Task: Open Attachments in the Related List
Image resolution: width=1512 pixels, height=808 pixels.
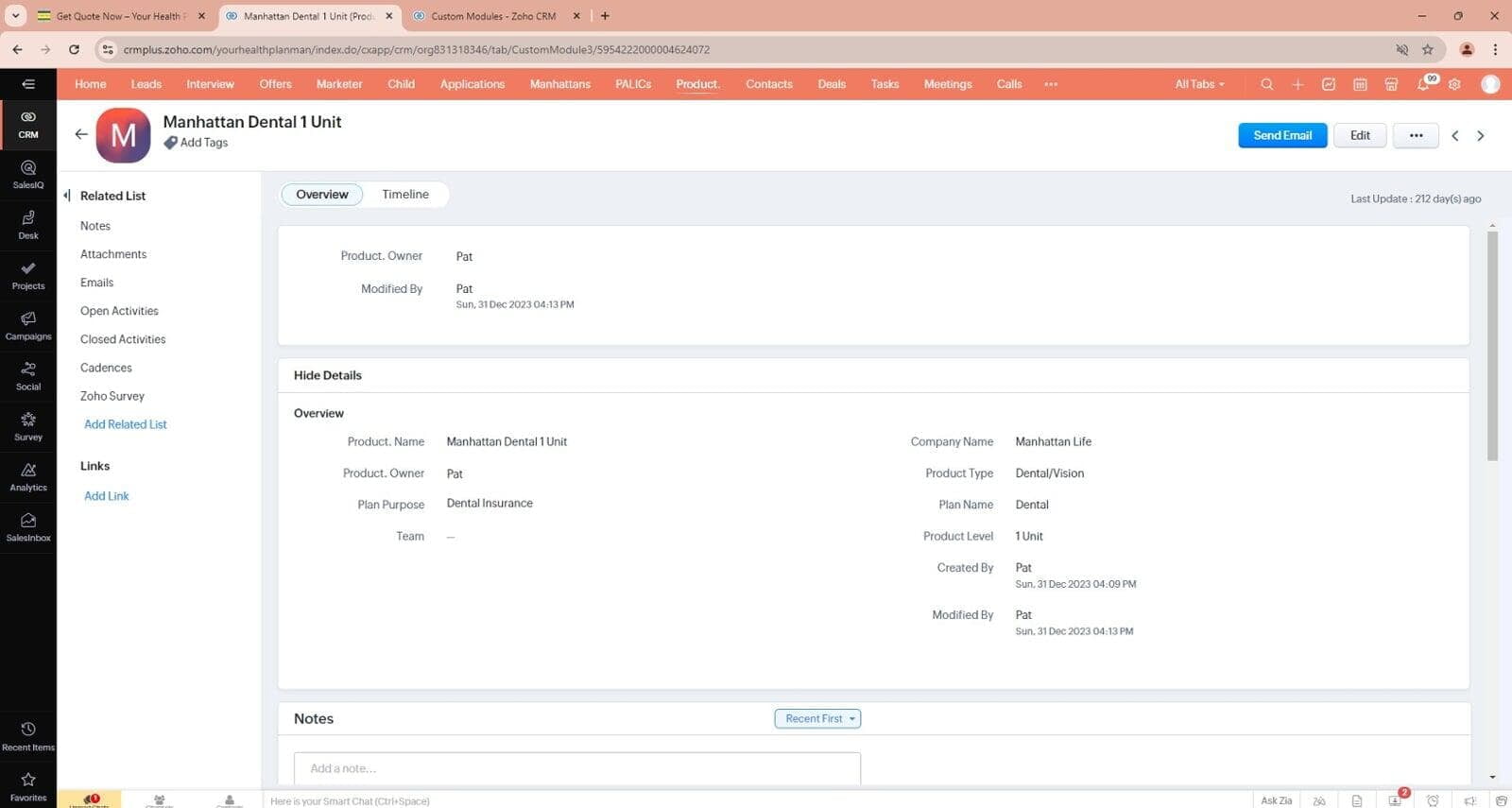Action: point(113,254)
